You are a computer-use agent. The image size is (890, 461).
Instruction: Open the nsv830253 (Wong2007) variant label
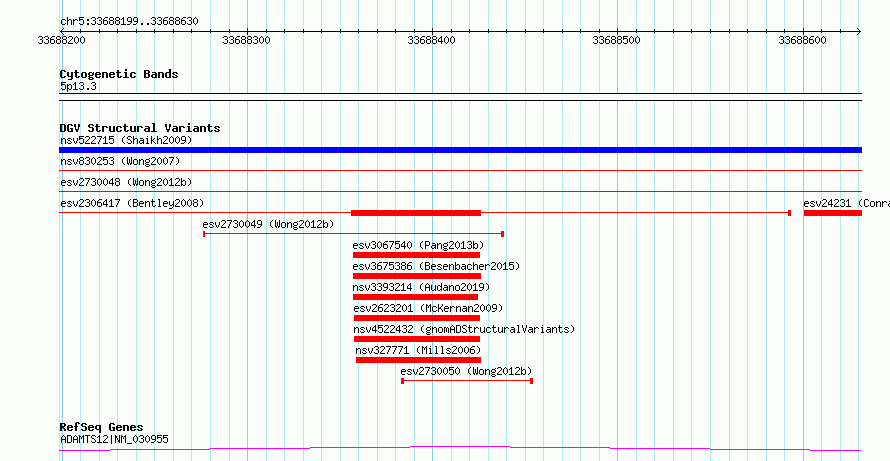click(120, 161)
